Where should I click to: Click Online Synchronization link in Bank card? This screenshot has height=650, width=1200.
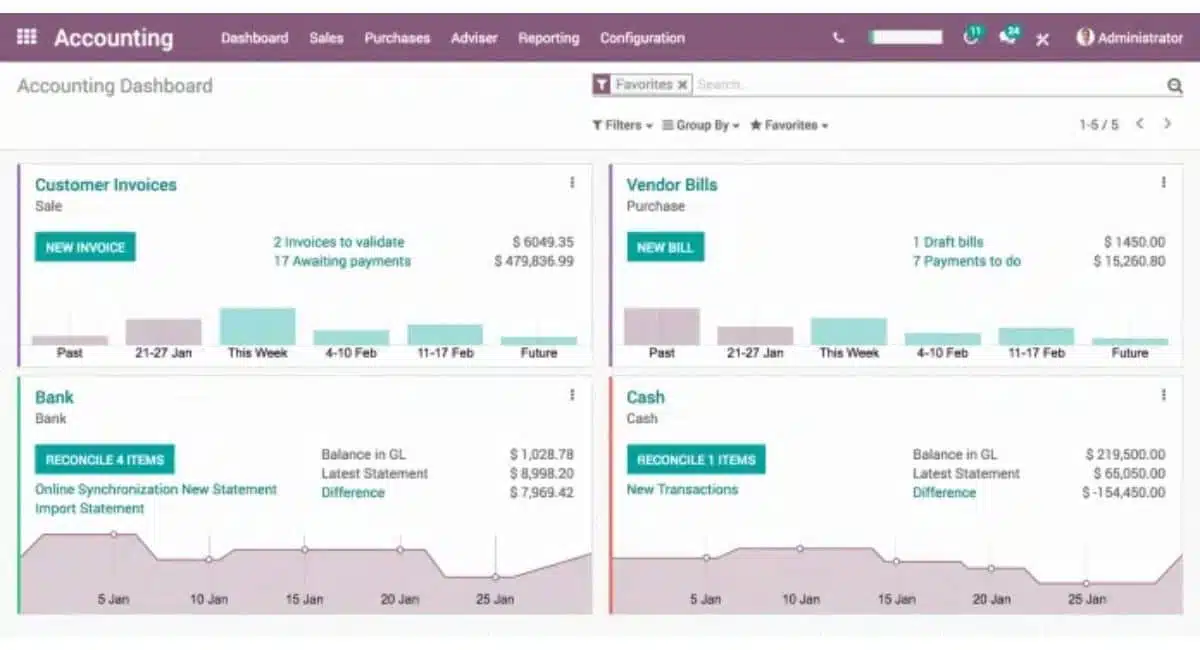pyautogui.click(x=106, y=489)
